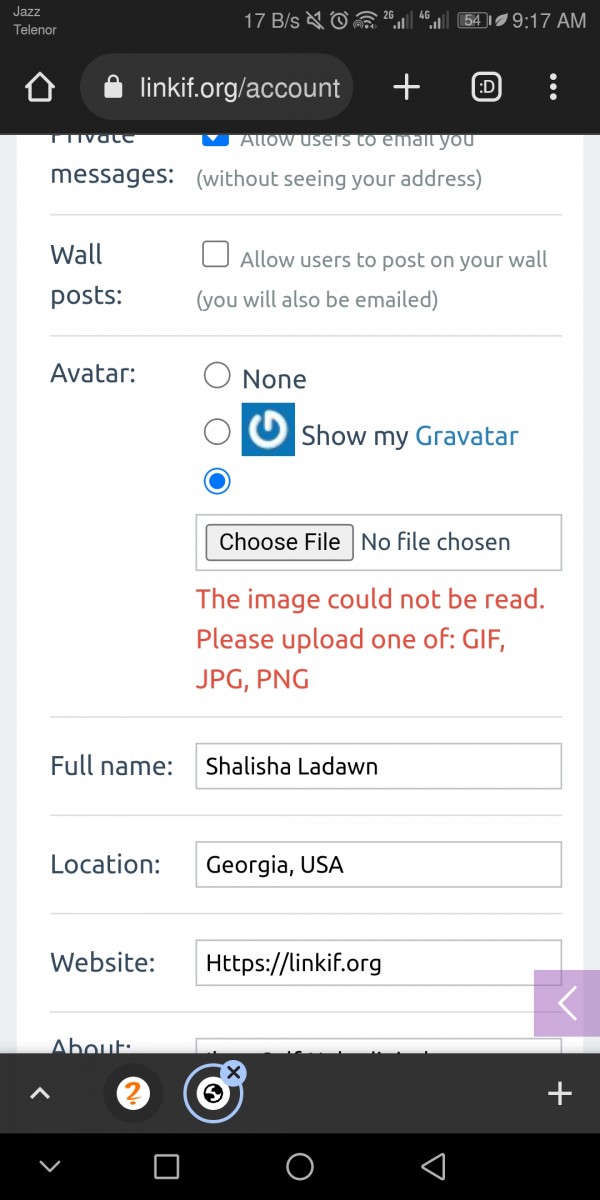Open the Gravatar link
The image size is (600, 1200).
coord(466,436)
